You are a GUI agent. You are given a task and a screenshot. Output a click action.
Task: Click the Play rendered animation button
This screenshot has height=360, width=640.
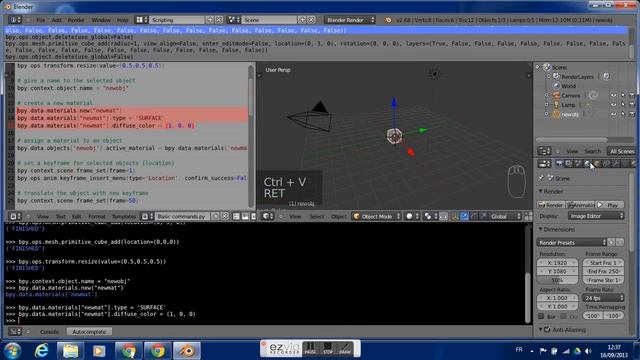(610, 205)
